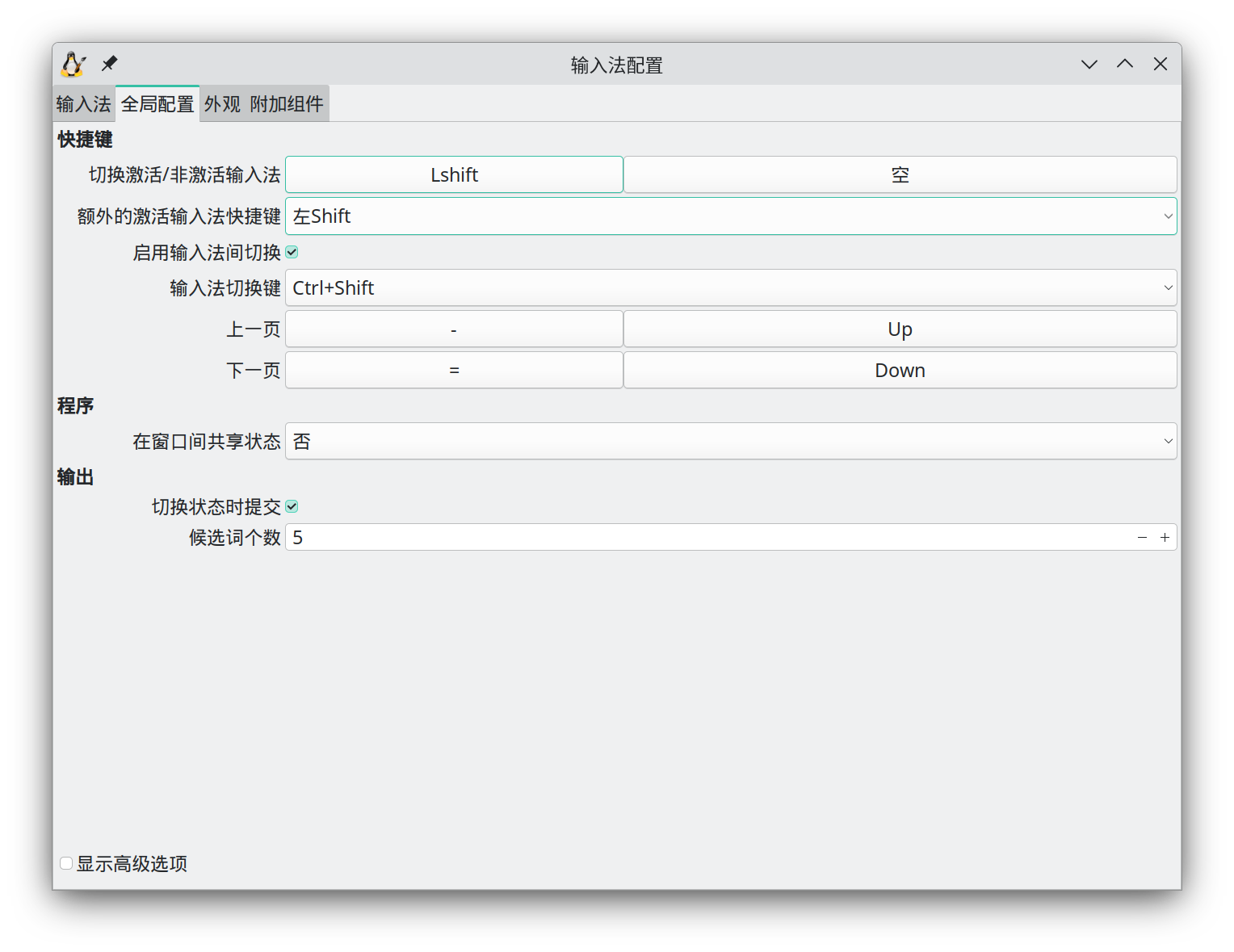Minimize window with down chevron icon
The width and height of the screenshot is (1234, 952).
click(1089, 65)
